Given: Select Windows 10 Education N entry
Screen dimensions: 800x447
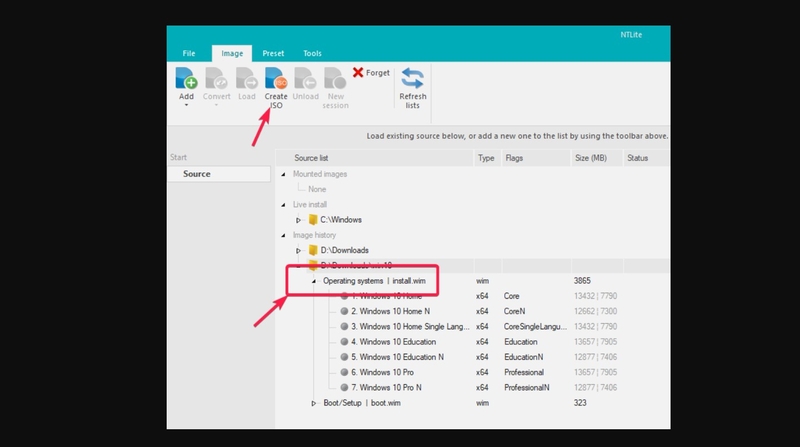Looking at the screenshot, I should point(397,357).
